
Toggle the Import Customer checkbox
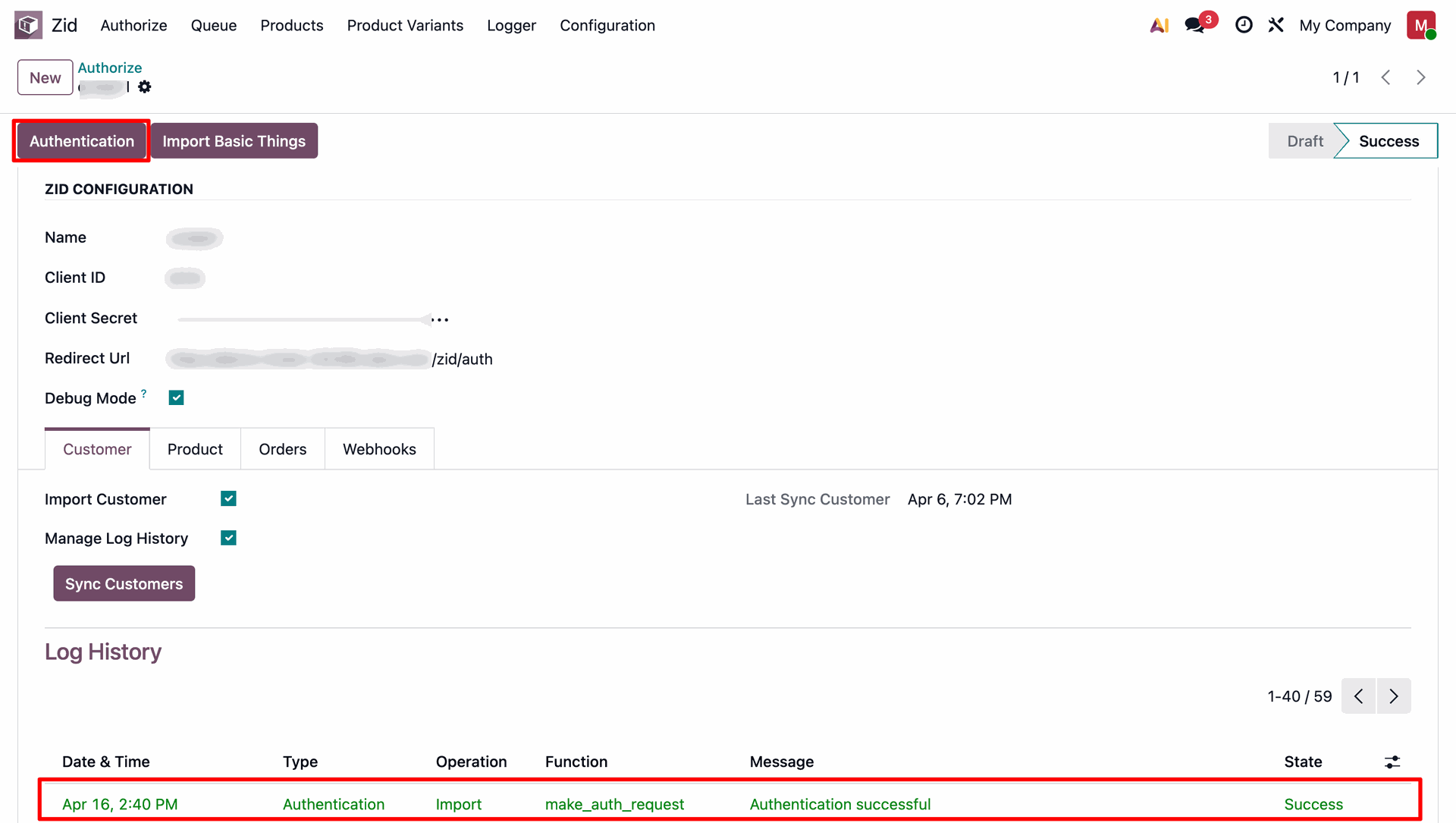coord(228,498)
